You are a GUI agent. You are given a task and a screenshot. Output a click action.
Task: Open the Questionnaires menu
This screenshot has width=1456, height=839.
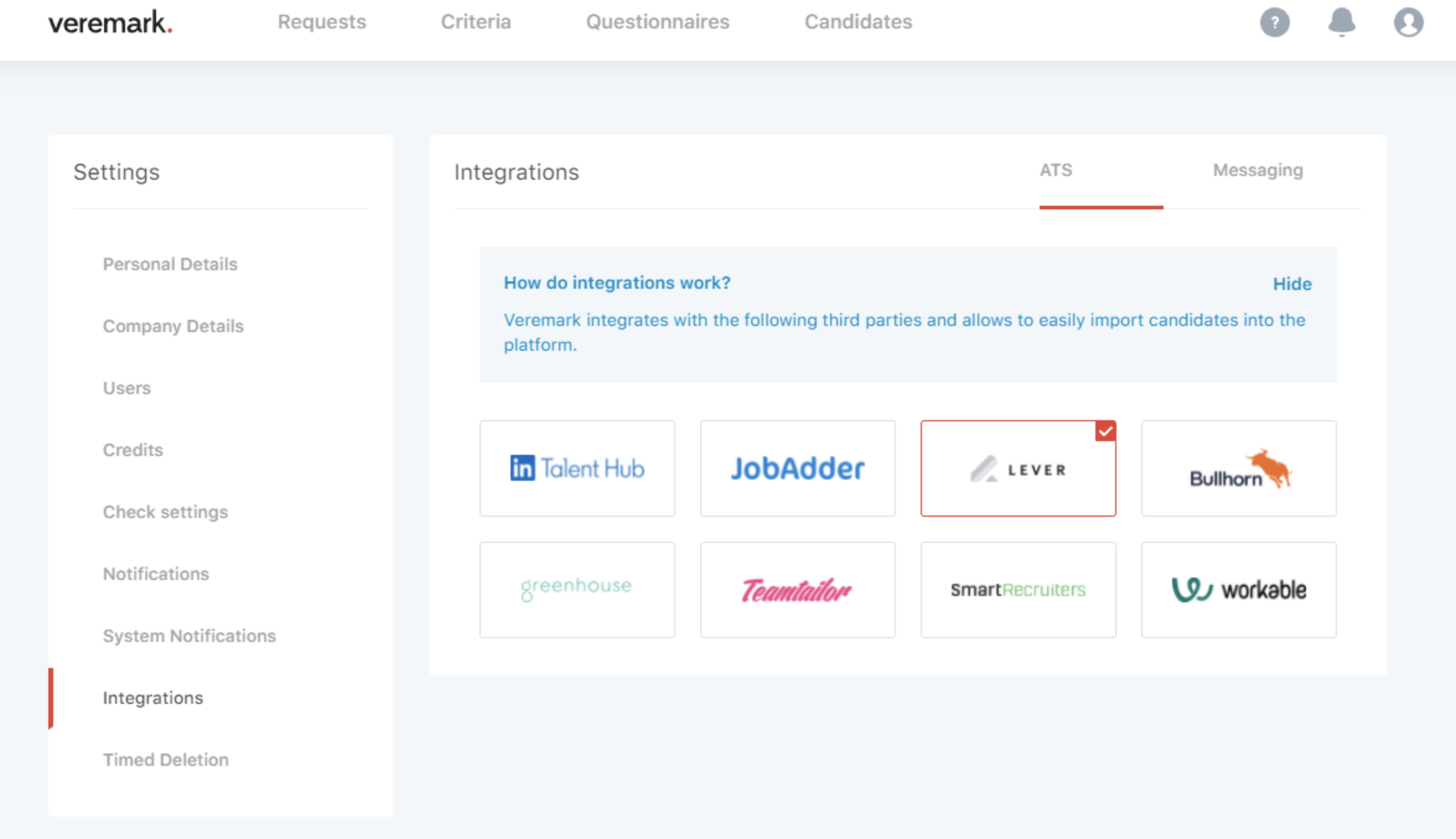[x=658, y=22]
